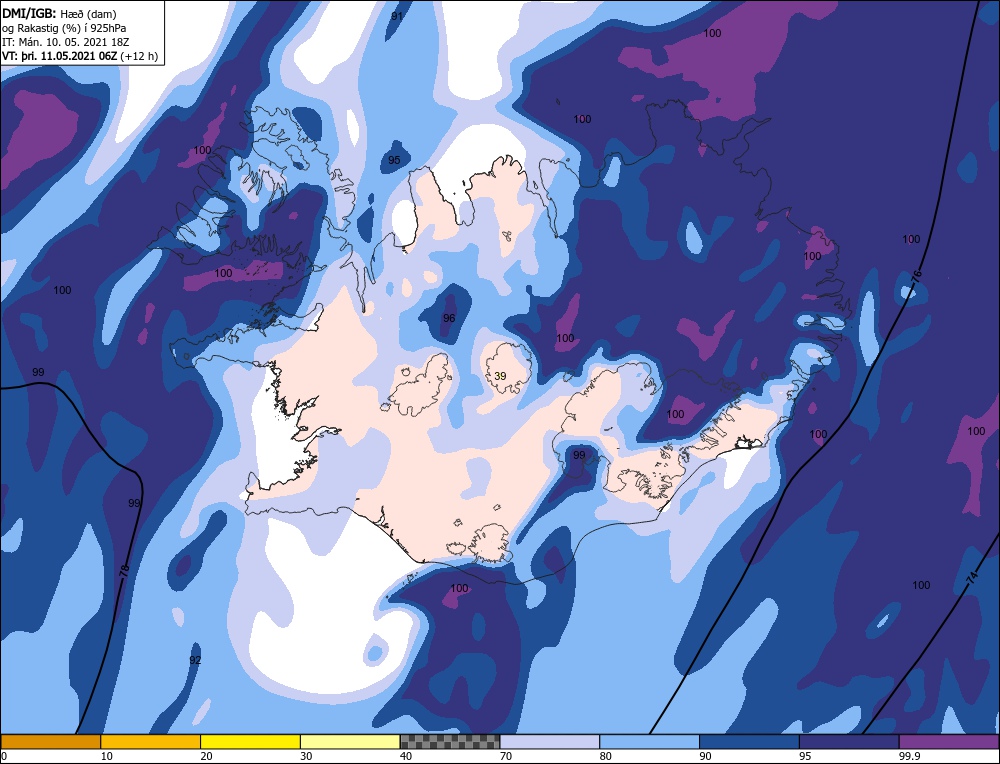Click the 'og Rakastig (%) í 925hPa' line
1000x764 pixels.
tap(64, 28)
